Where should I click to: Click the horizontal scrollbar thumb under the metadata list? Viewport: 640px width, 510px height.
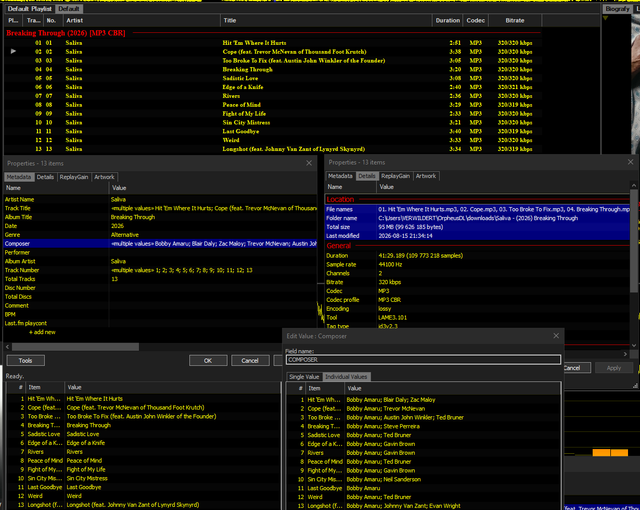[x=75, y=347]
